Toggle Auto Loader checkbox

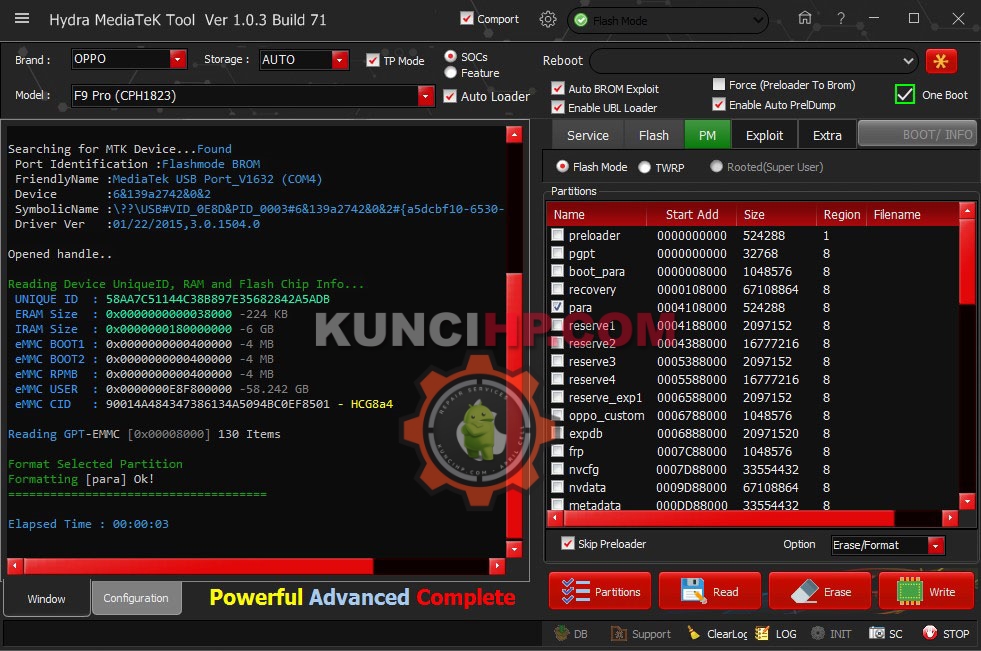[450, 96]
